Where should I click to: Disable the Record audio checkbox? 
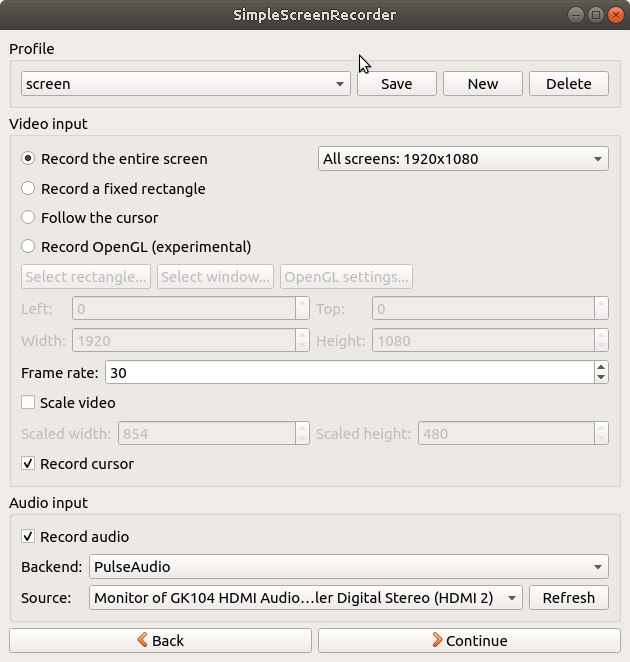point(28,537)
